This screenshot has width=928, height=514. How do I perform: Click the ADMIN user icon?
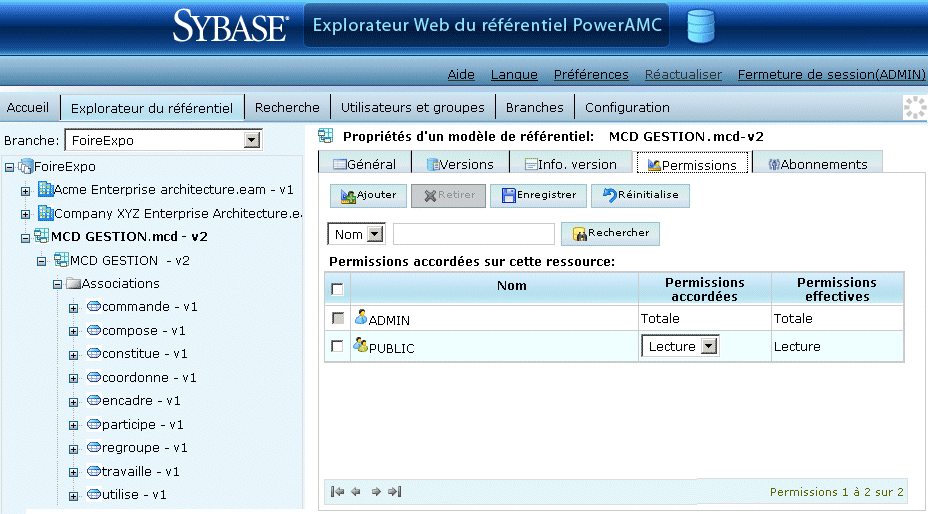(360, 317)
